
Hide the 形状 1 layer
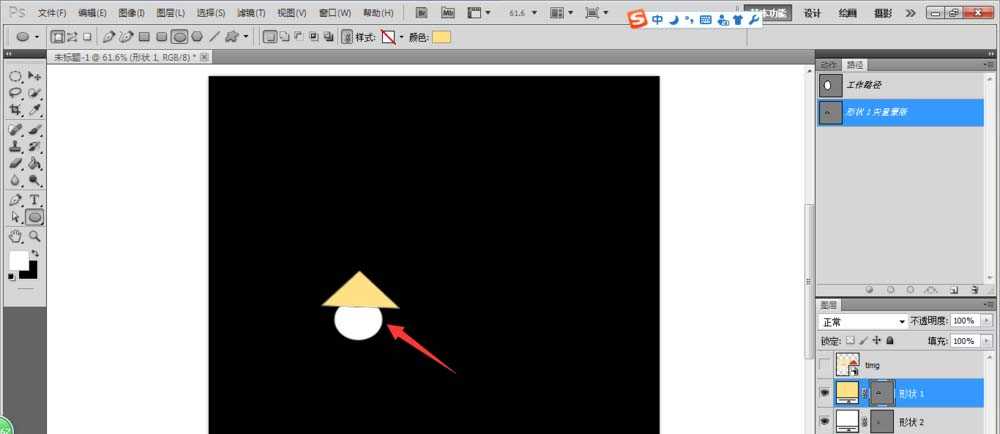click(x=825, y=393)
